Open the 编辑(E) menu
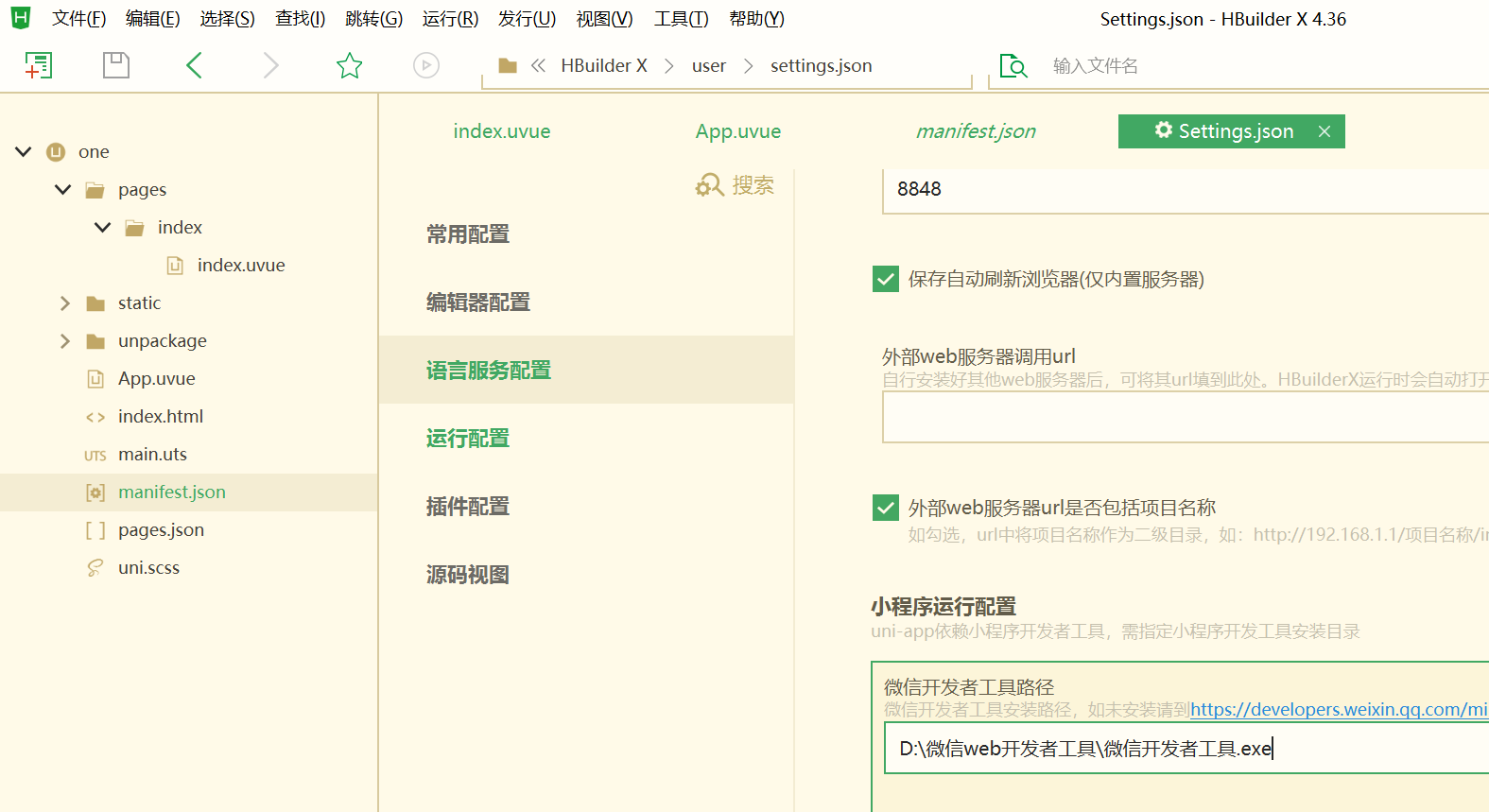1489x812 pixels. click(x=153, y=19)
